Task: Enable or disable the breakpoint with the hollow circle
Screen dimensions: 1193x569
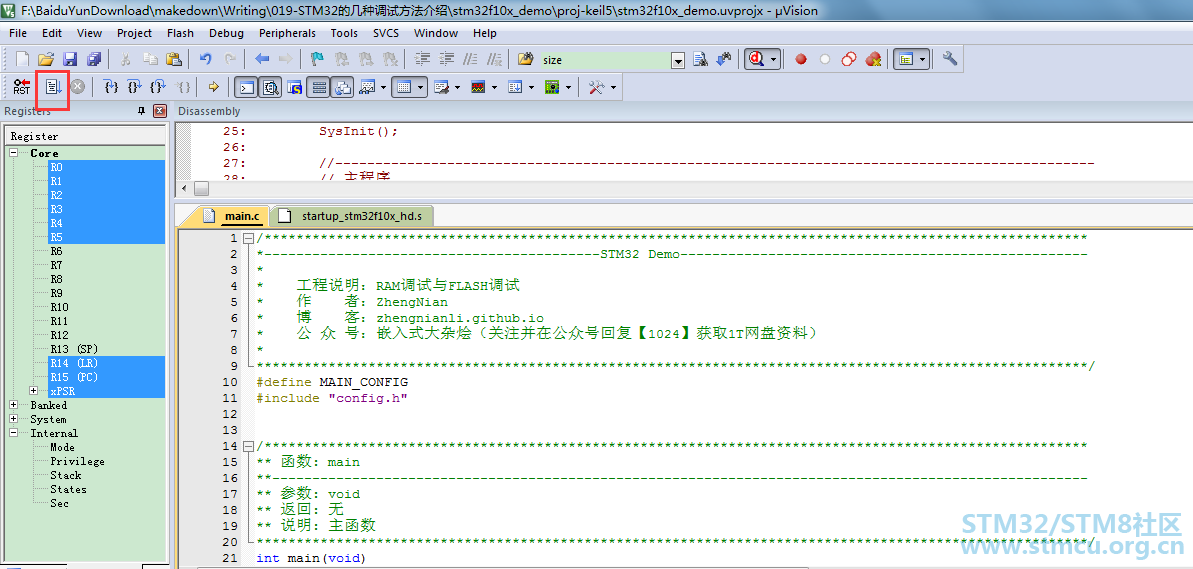Action: click(825, 59)
